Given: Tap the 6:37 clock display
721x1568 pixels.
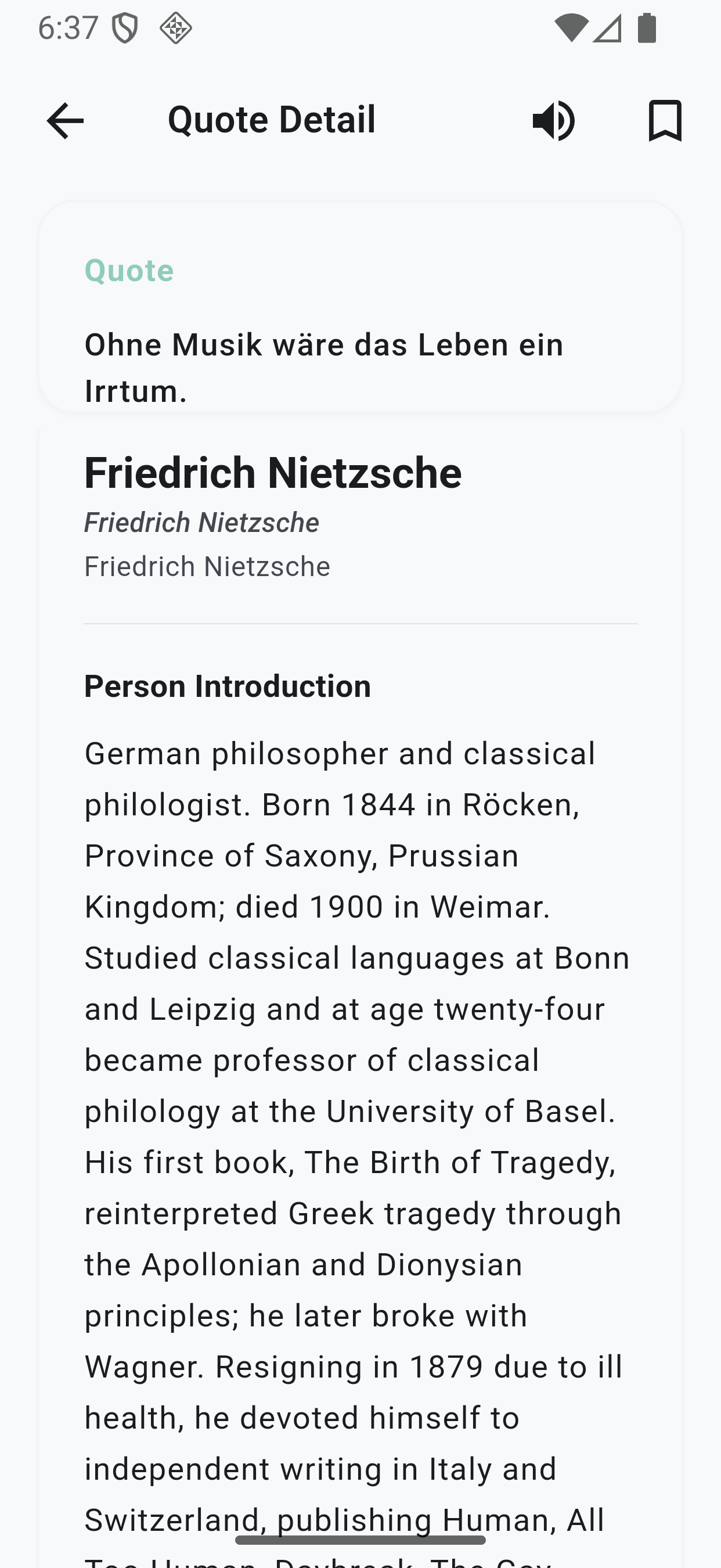Looking at the screenshot, I should pos(68,28).
